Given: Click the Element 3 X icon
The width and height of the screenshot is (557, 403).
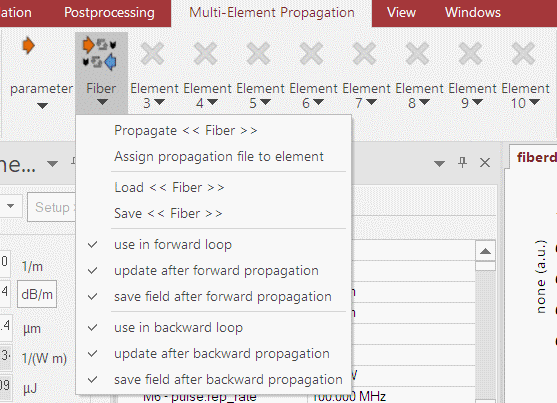Looking at the screenshot, I should click(x=153, y=54).
